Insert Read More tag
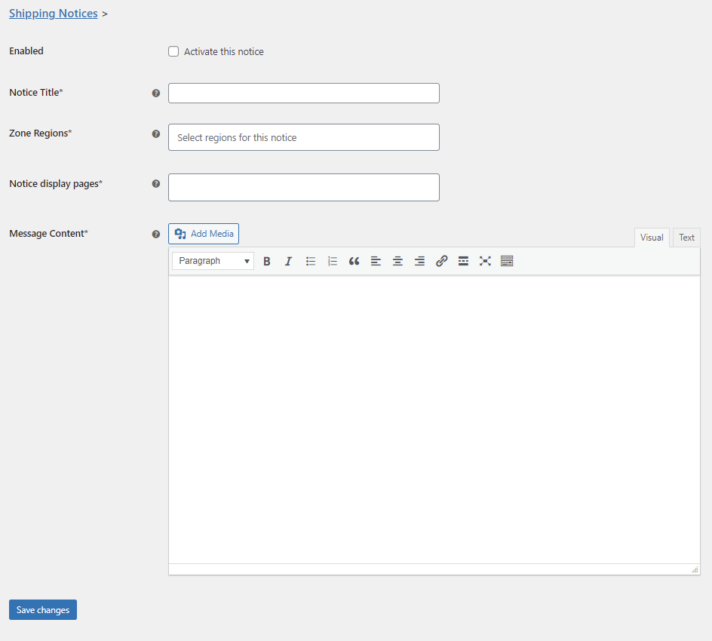The height and width of the screenshot is (641, 712). click(463, 261)
